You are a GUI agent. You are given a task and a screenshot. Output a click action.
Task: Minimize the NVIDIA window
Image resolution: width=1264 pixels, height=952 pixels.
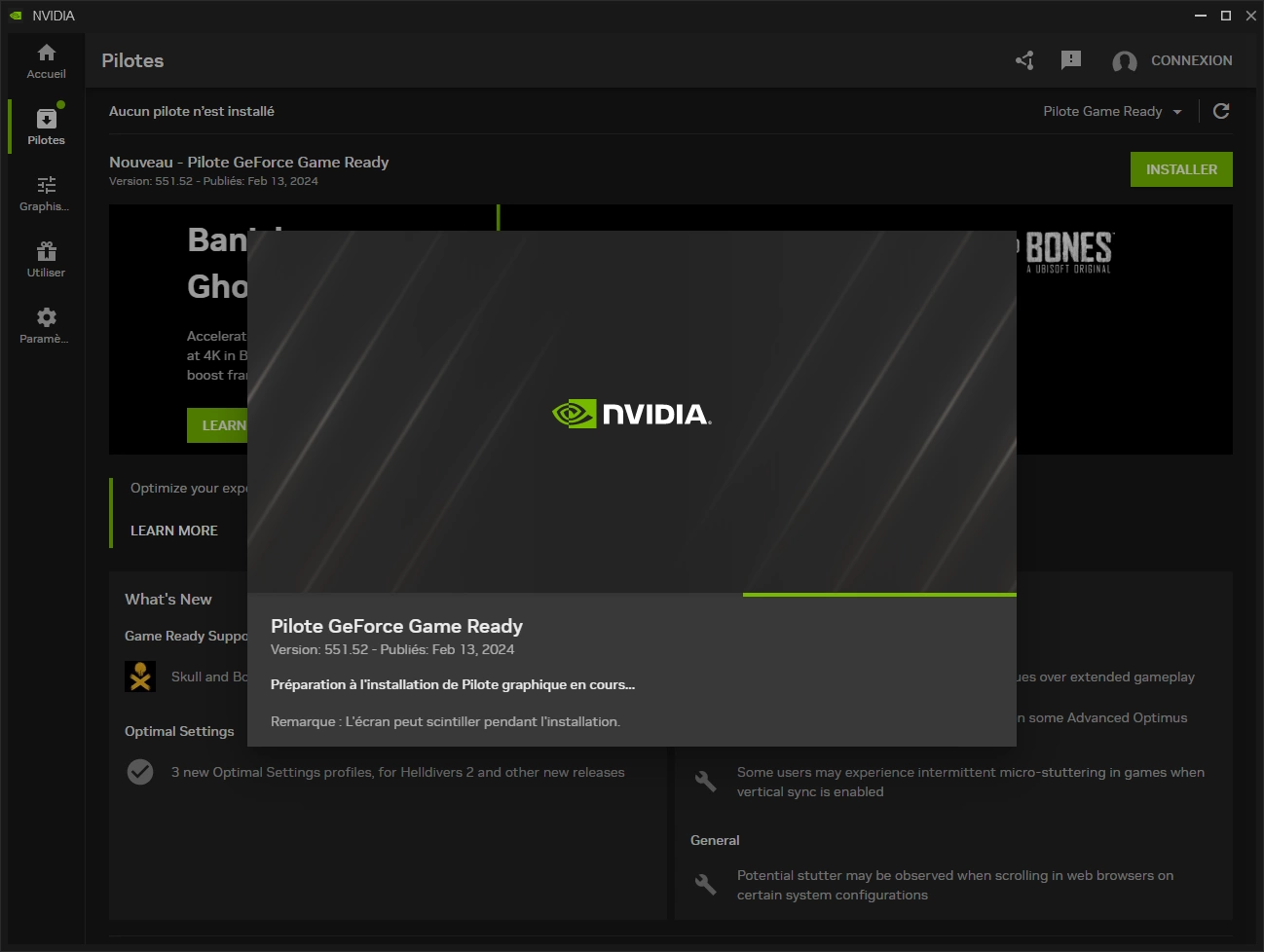click(1201, 16)
